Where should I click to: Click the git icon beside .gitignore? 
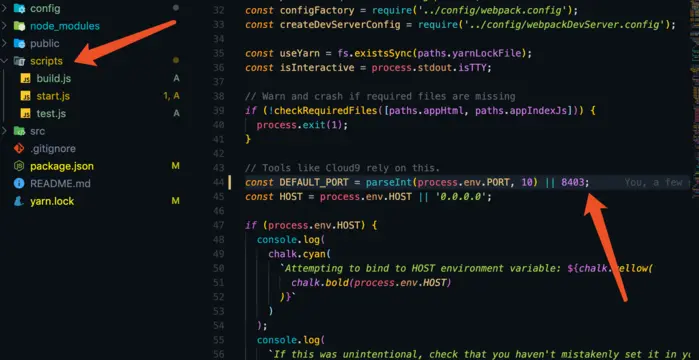[19, 148]
